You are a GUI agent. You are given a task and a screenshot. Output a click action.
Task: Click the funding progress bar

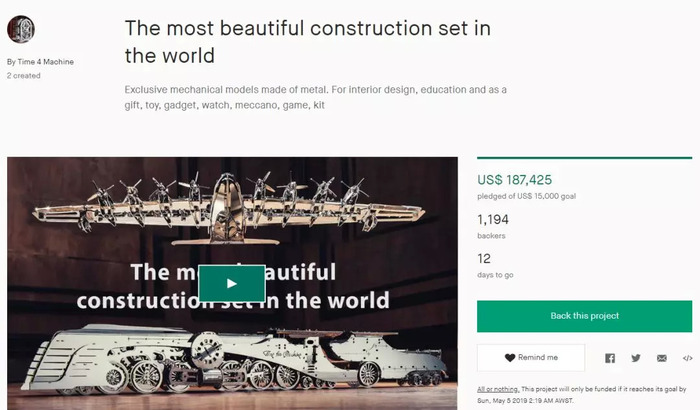tap(584, 158)
